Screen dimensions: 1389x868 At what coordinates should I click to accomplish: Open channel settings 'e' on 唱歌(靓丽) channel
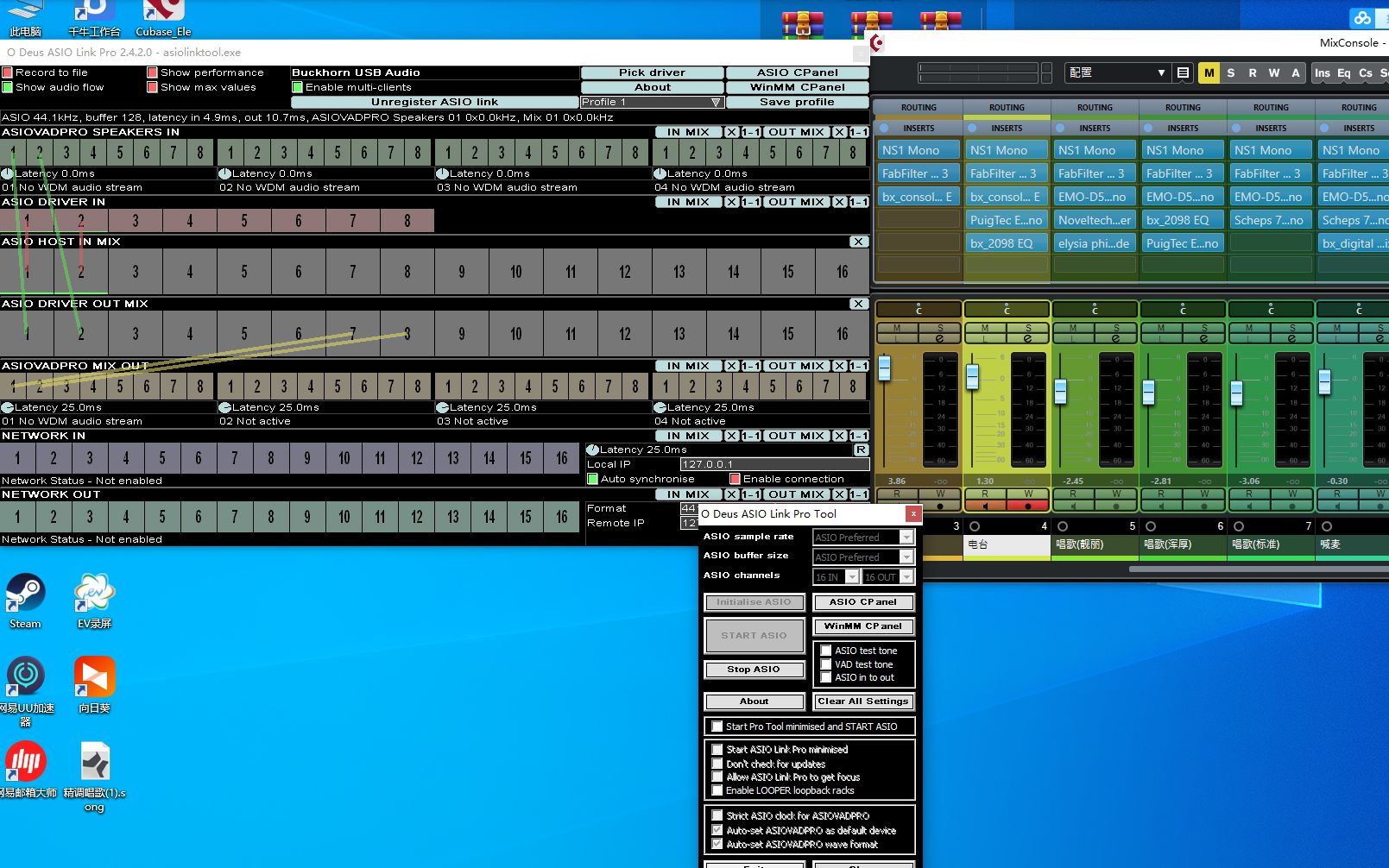(1115, 338)
